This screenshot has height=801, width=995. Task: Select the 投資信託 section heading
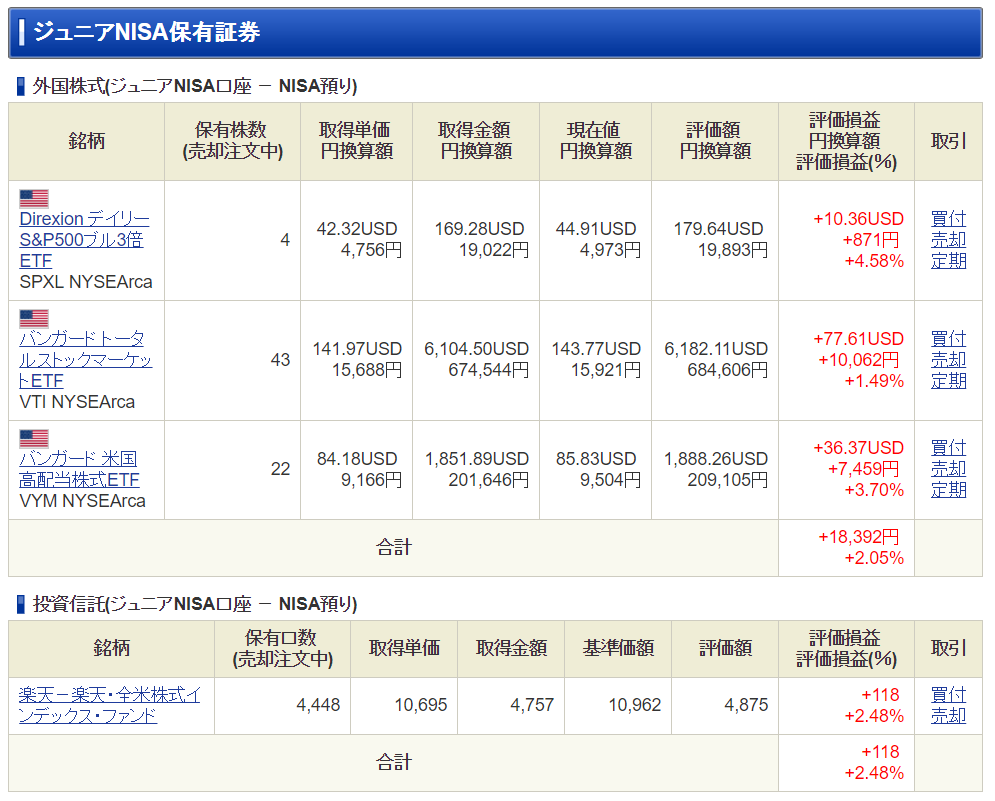click(x=195, y=604)
